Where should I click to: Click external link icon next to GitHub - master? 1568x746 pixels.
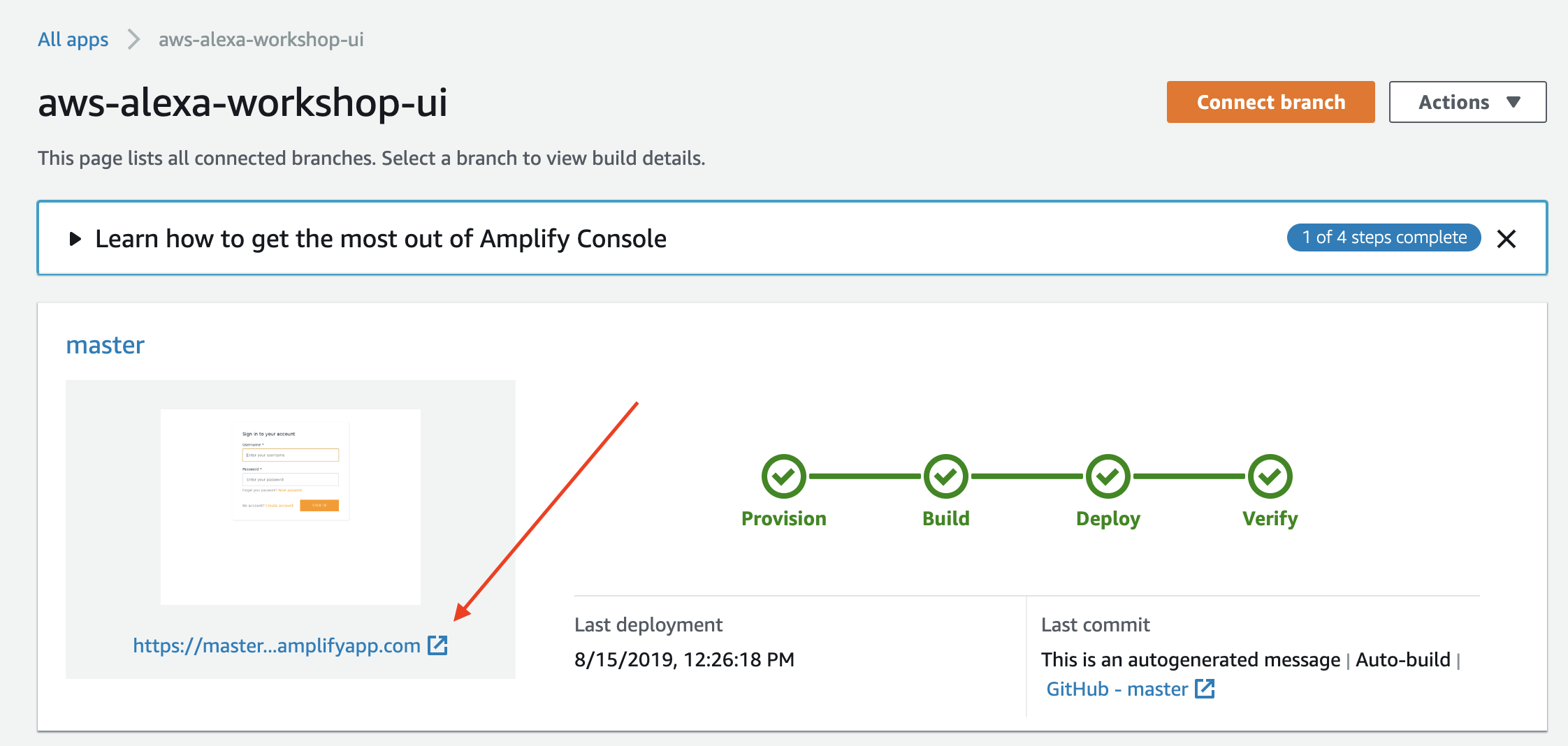coord(1205,689)
